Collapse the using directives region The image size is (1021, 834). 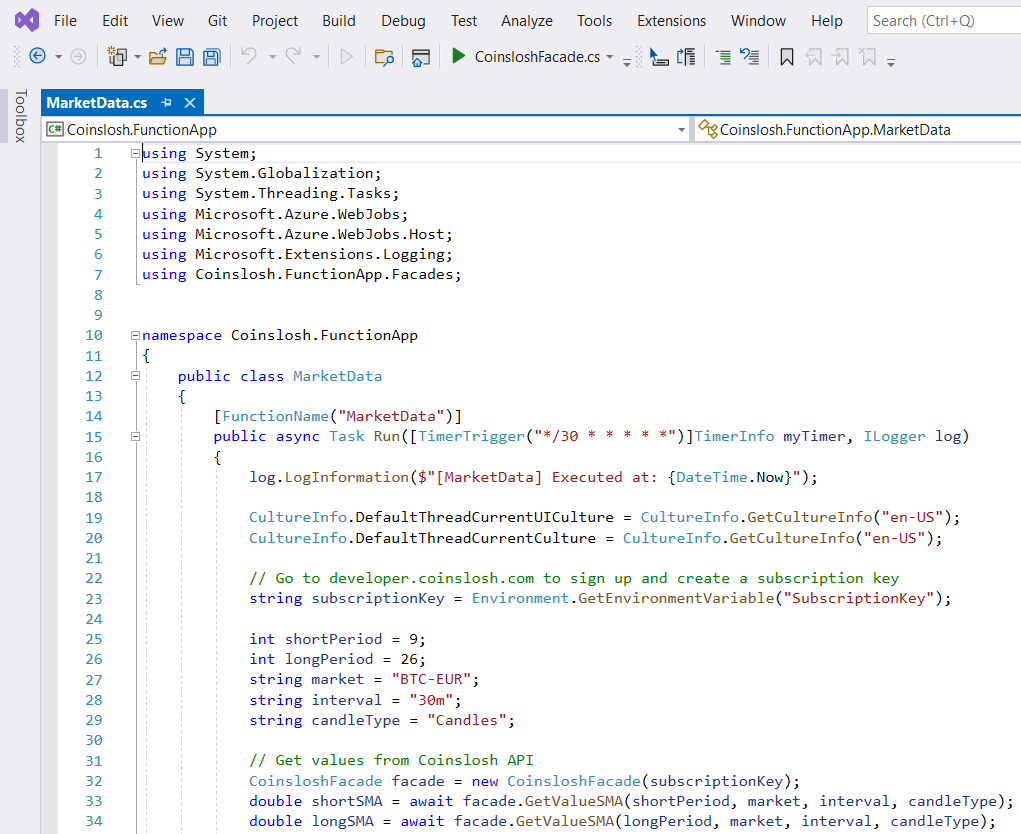[135, 154]
